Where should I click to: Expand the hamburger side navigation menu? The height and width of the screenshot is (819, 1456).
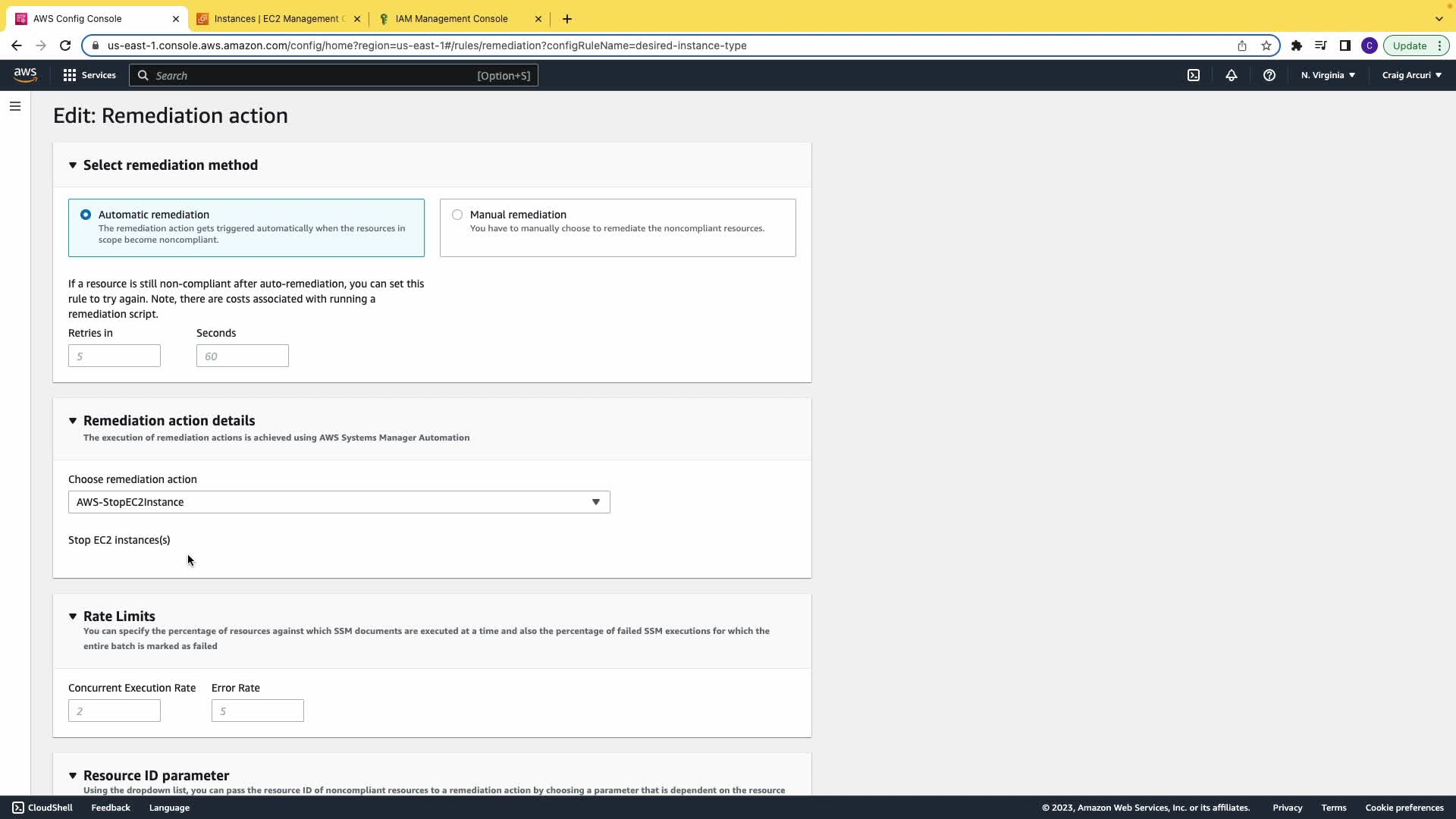pos(15,106)
